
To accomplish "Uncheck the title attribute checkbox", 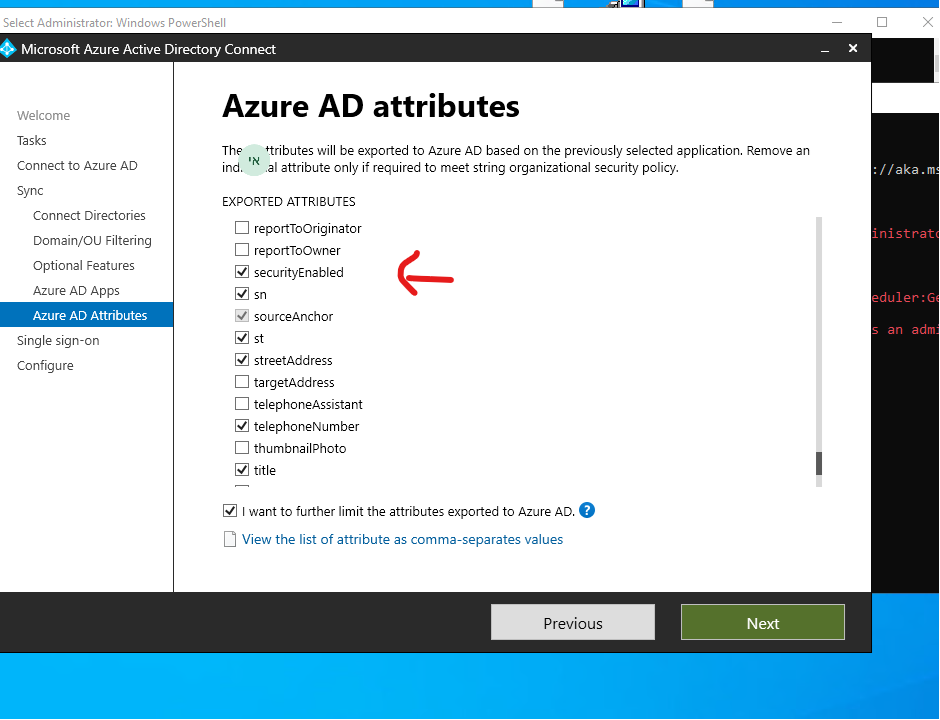I will pos(242,470).
